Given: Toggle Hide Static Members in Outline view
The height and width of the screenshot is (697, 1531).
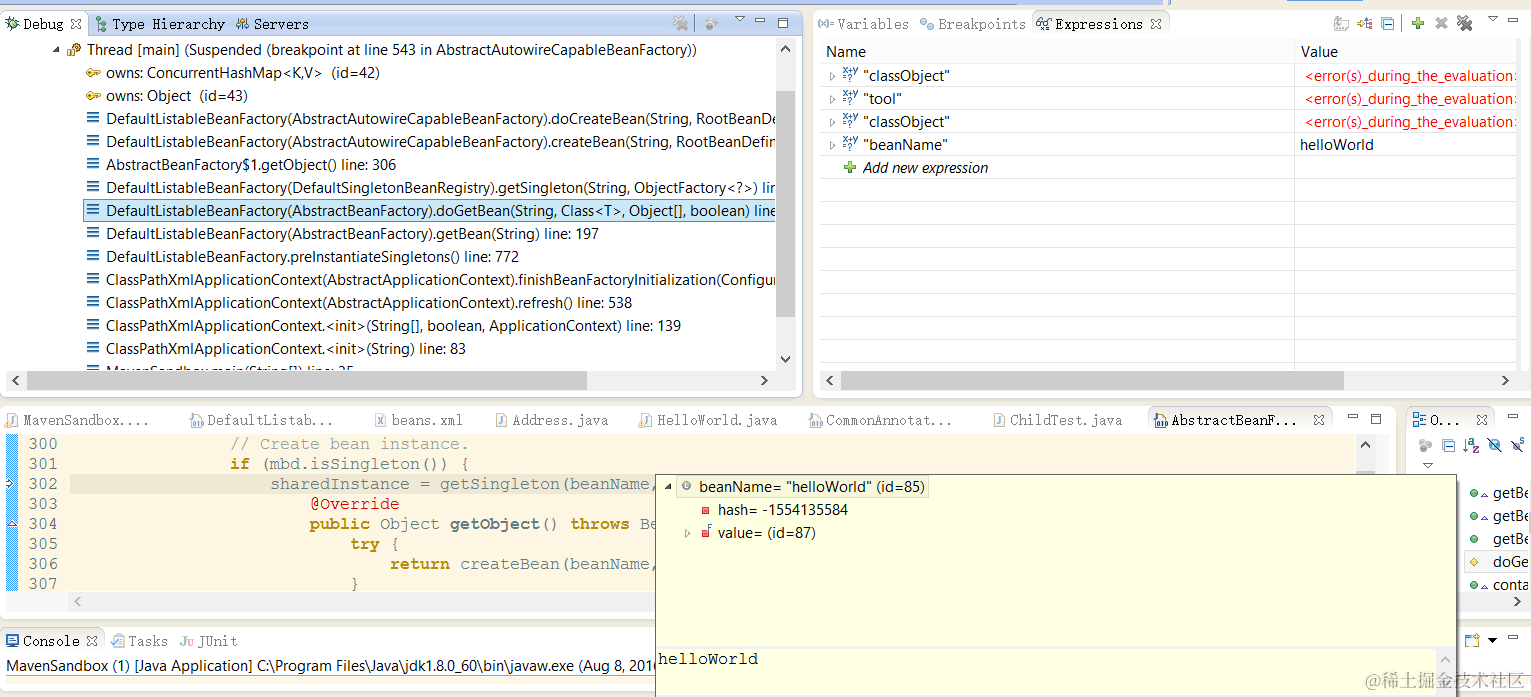Looking at the screenshot, I should coord(1517,445).
